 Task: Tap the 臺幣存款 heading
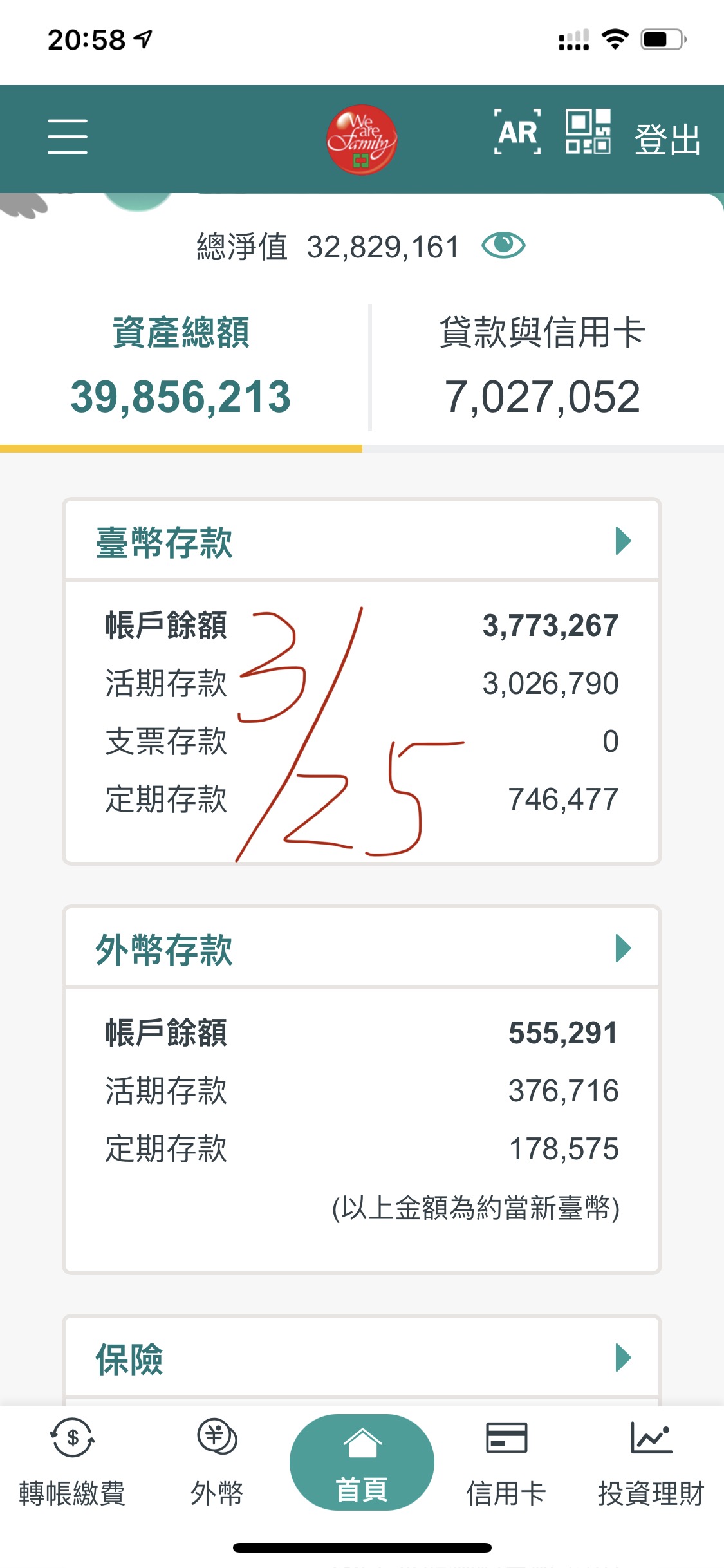(x=164, y=542)
